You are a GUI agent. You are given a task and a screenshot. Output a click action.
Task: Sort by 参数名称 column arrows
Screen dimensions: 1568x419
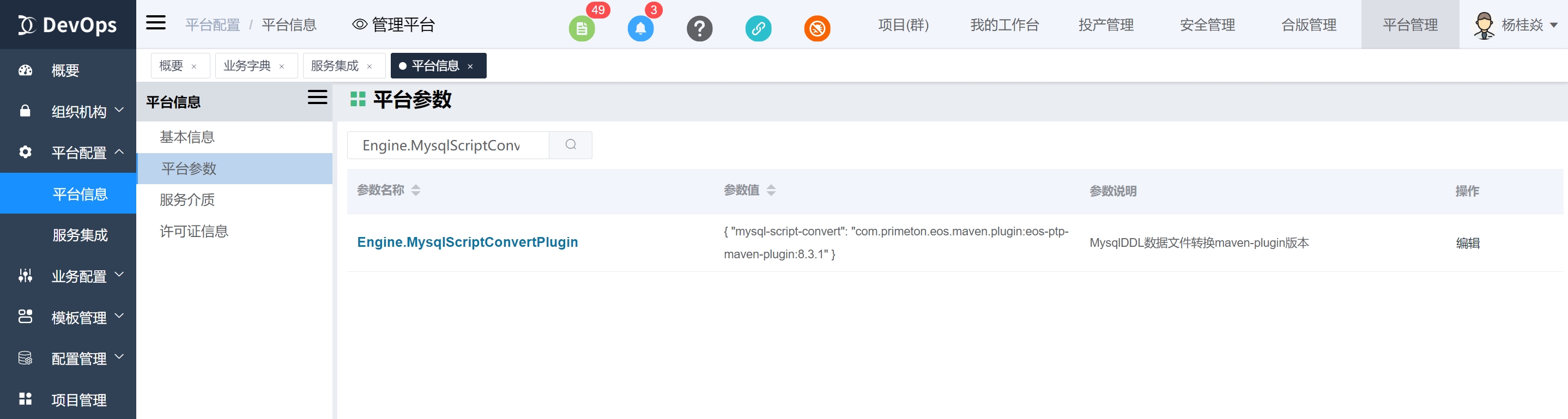[x=416, y=190]
